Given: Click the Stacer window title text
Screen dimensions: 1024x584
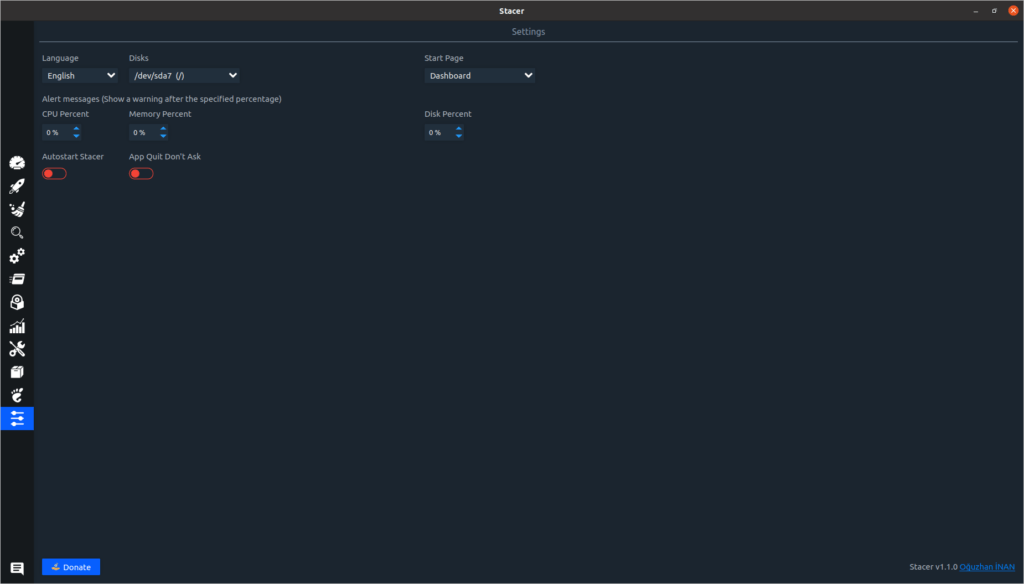Looking at the screenshot, I should [511, 10].
